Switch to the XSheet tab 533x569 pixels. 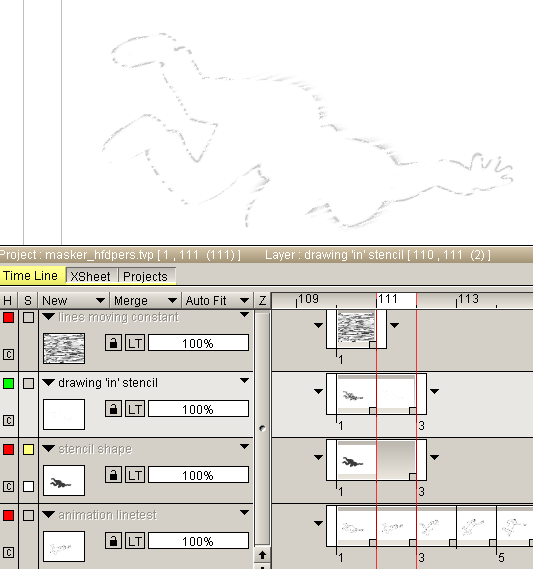(x=90, y=276)
